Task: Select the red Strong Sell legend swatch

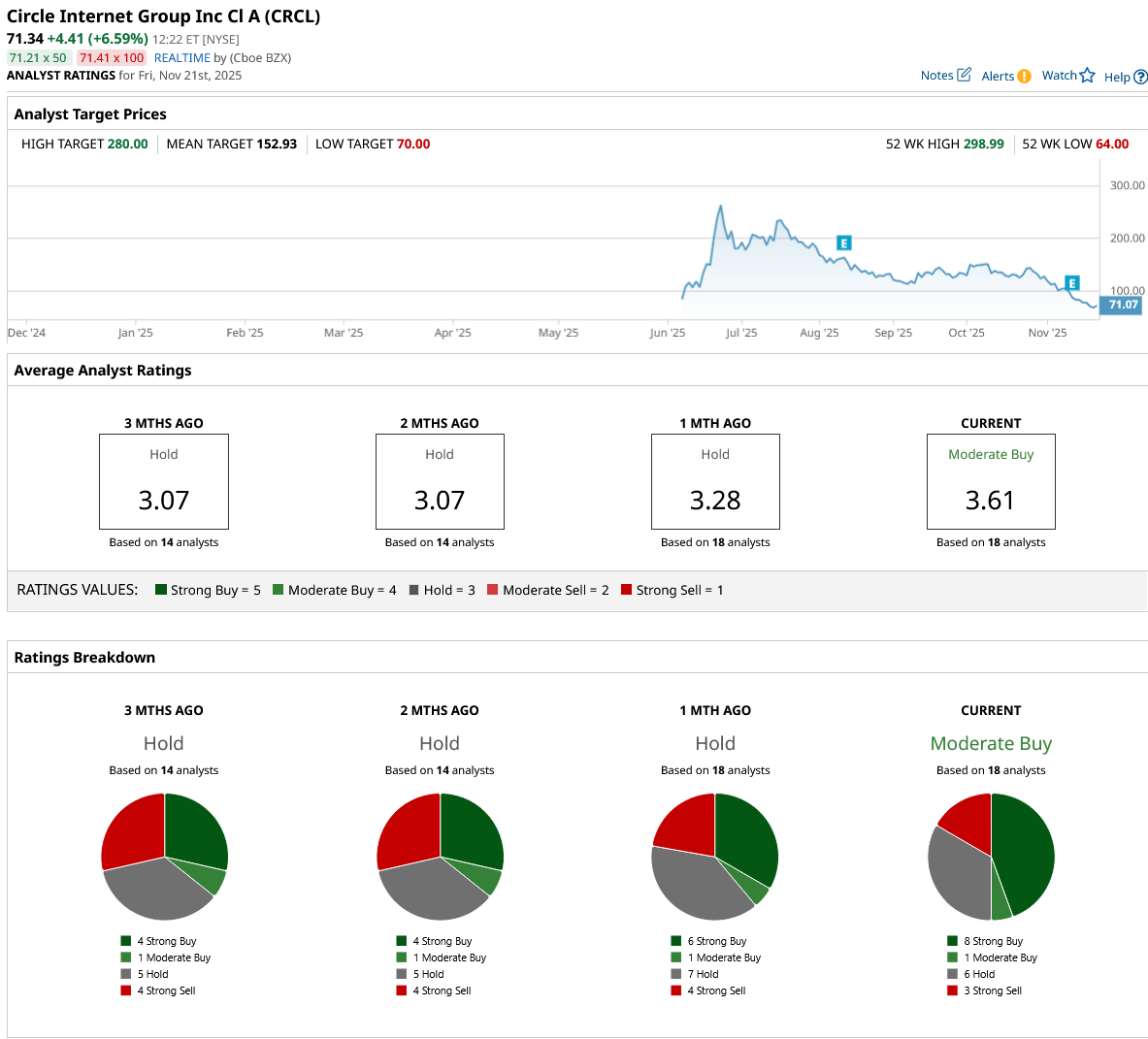Action: click(626, 590)
